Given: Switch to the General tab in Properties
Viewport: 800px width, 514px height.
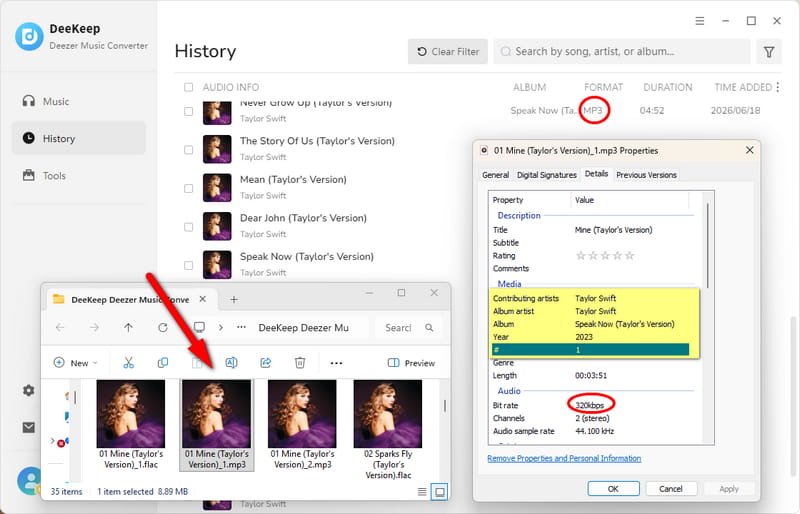Looking at the screenshot, I should tap(495, 175).
